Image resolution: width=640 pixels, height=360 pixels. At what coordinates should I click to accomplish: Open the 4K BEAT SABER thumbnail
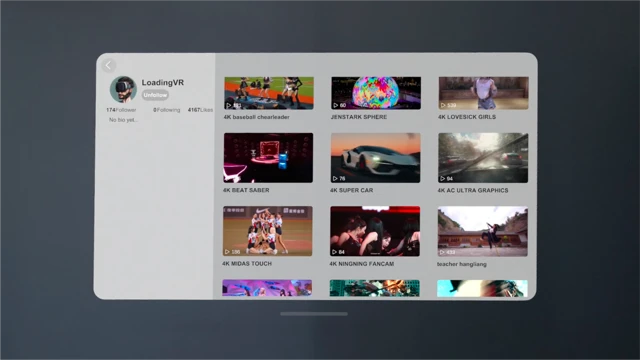tap(268, 158)
